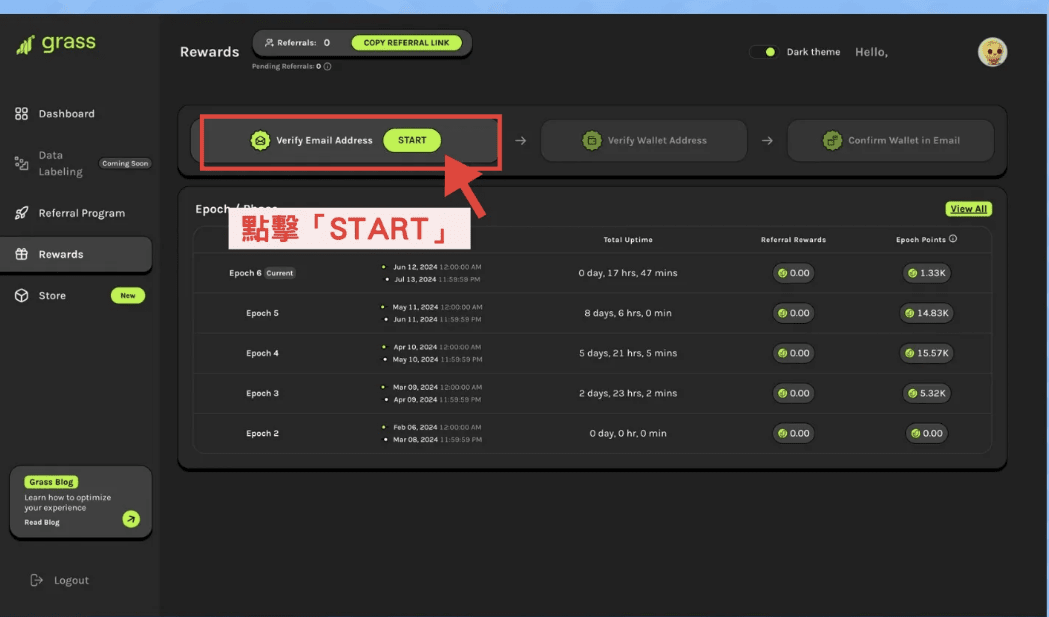Click uptime '0 day, 17 hrs, 47 mins'
Screen dimensions: 1049x617
[628, 273]
